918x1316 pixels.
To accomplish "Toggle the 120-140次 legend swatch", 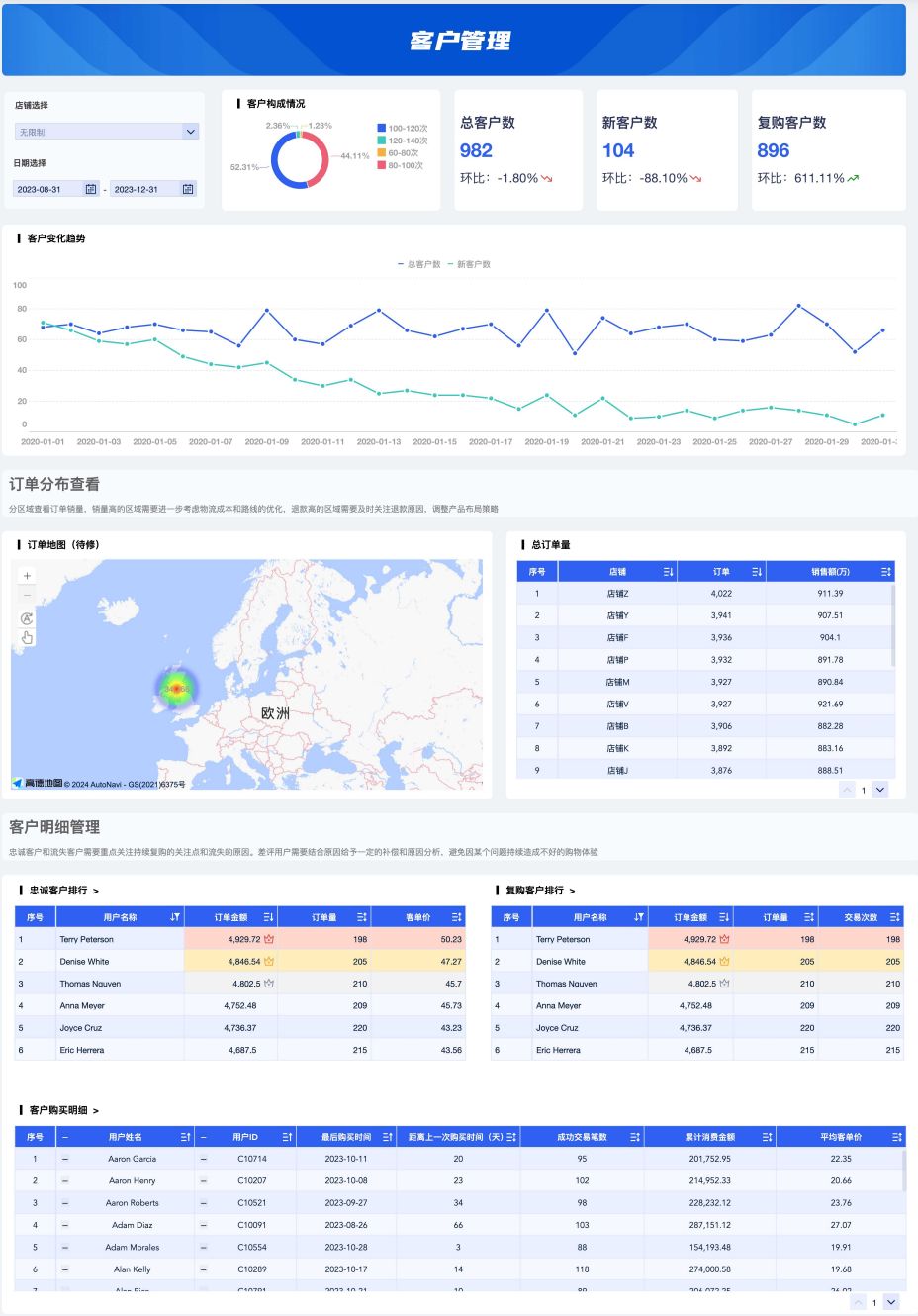I will click(381, 141).
